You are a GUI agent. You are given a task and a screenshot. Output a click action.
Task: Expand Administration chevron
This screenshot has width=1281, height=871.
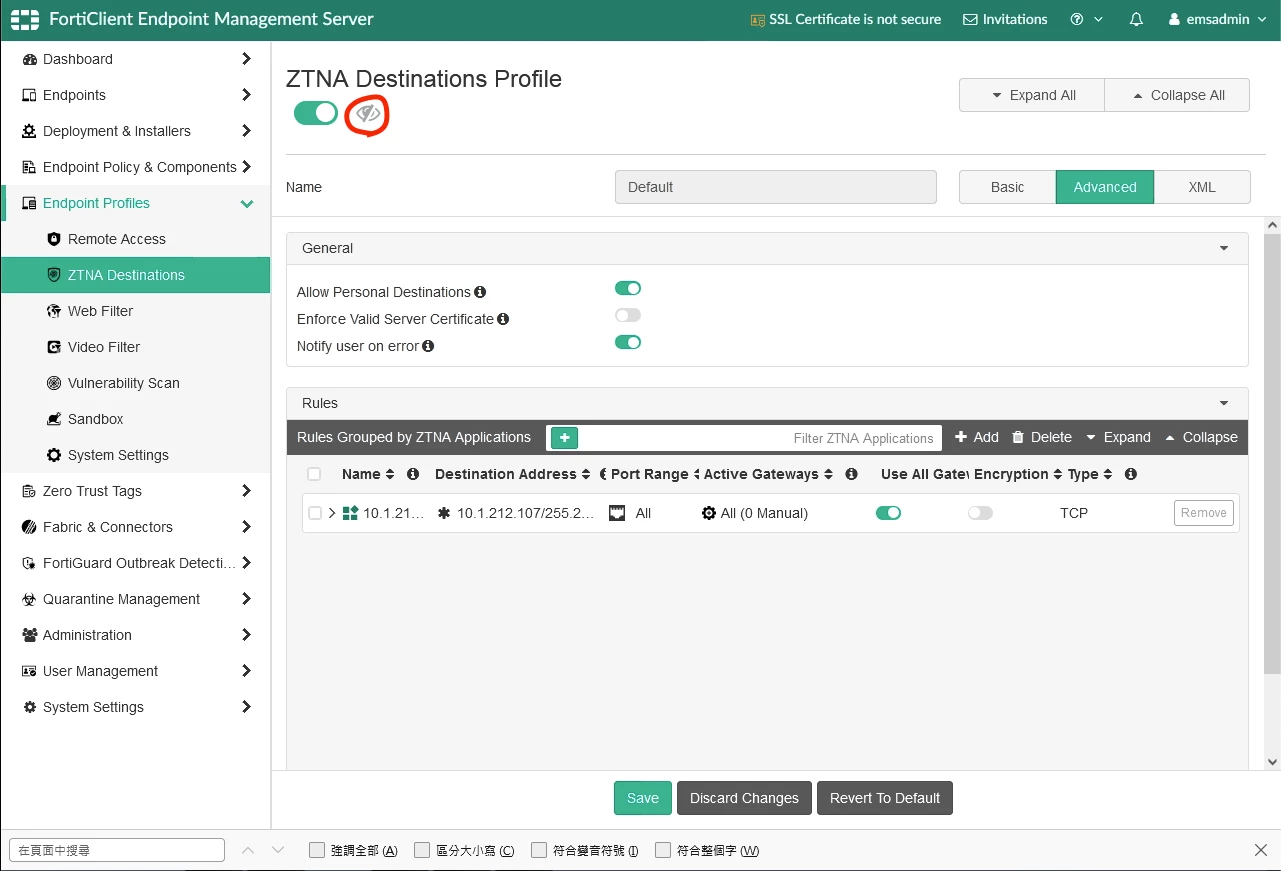pos(246,635)
